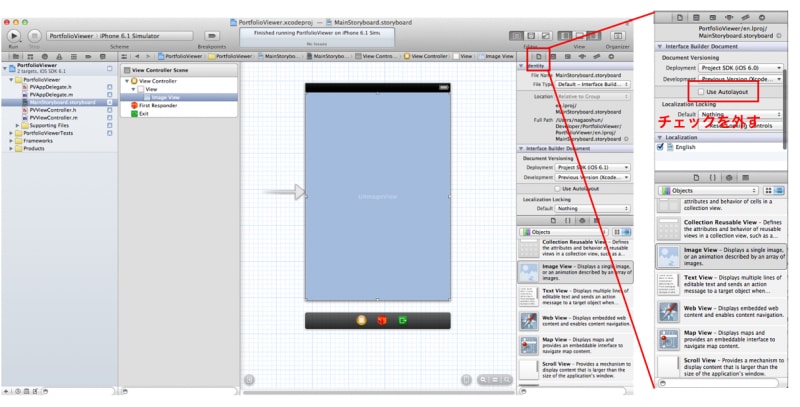
Task: Toggle the Use Autolayout checkbox in the enlarged inset
Action: [x=699, y=91]
